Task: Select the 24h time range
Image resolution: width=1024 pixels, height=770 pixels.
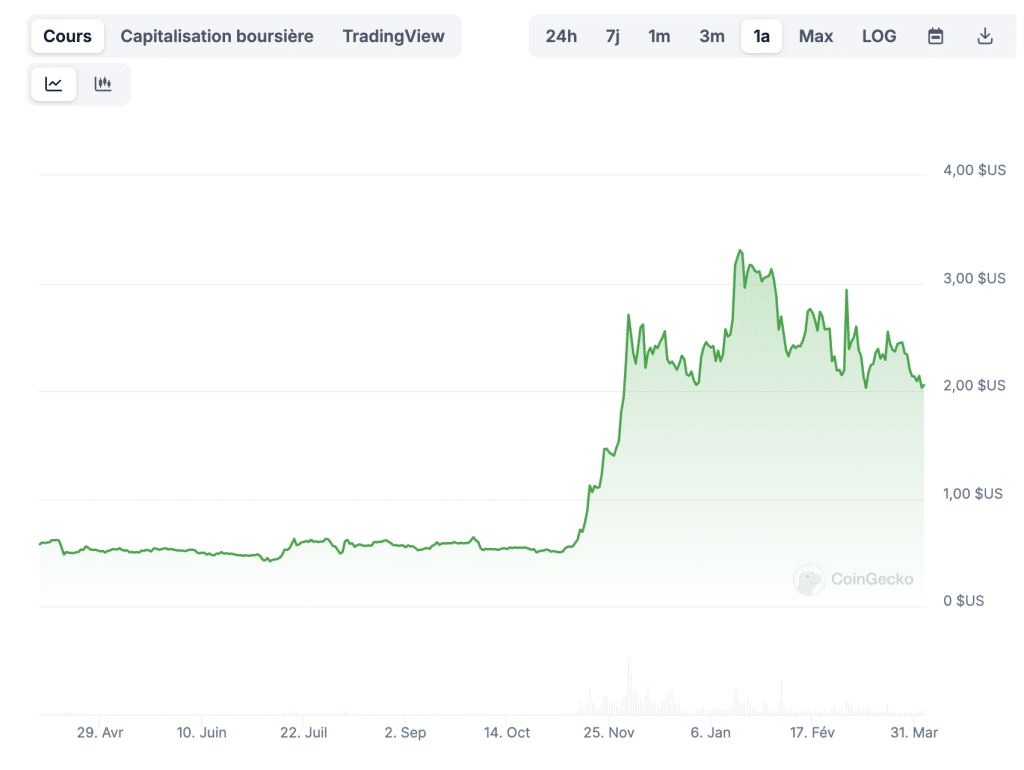Action: pyautogui.click(x=561, y=36)
